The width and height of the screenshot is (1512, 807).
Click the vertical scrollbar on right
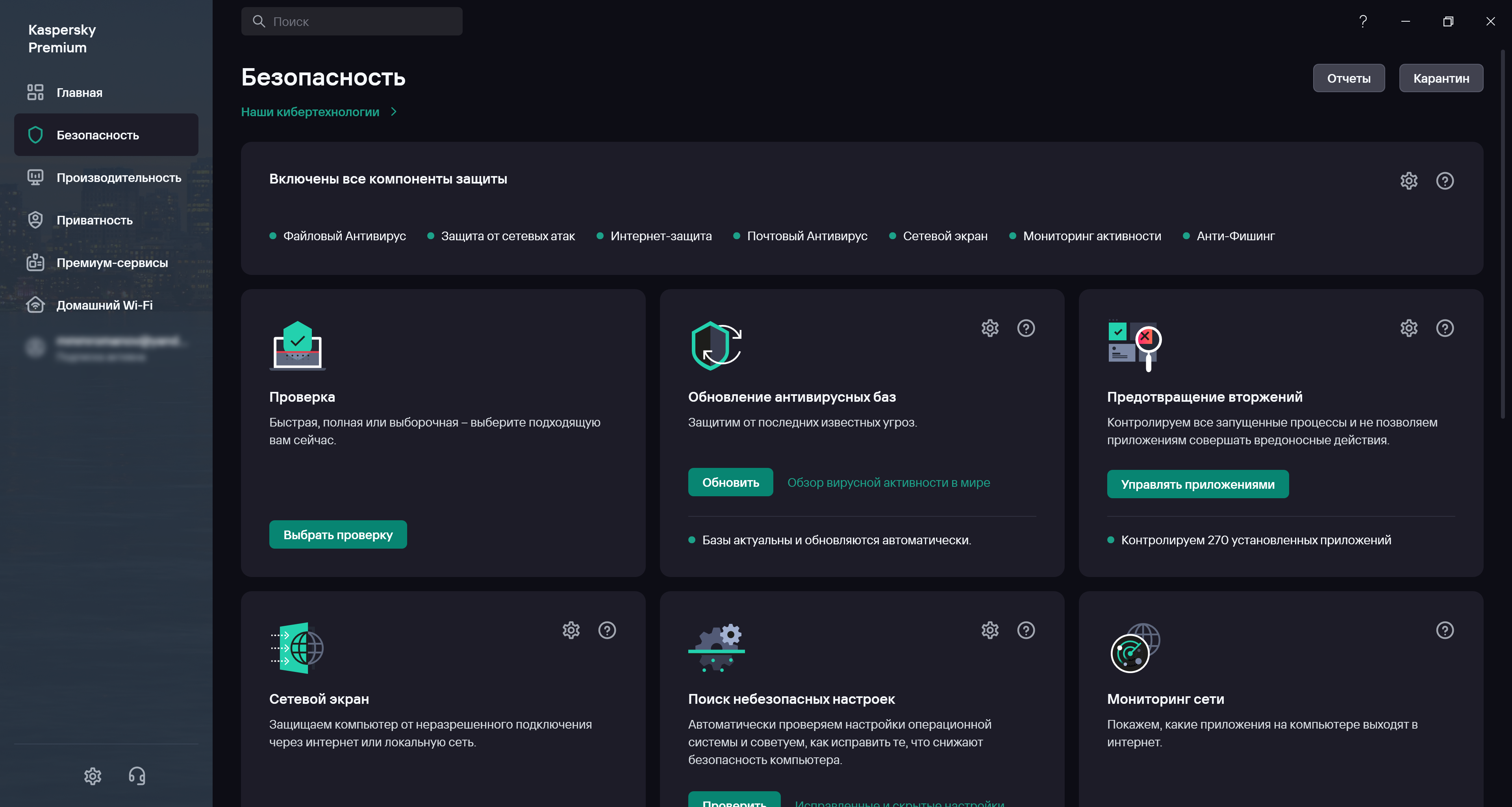click(x=1503, y=235)
